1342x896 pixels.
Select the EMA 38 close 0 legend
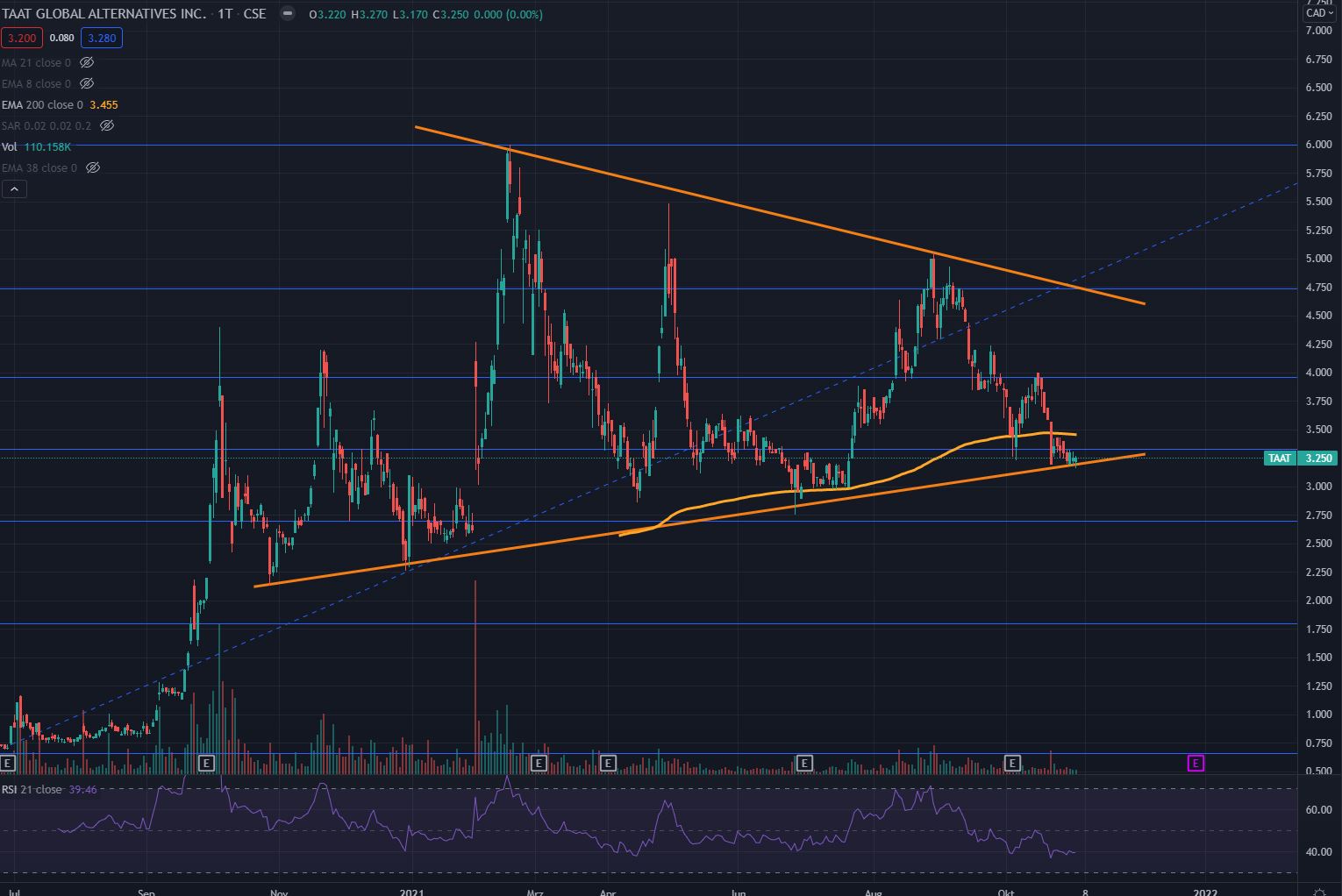(x=39, y=168)
